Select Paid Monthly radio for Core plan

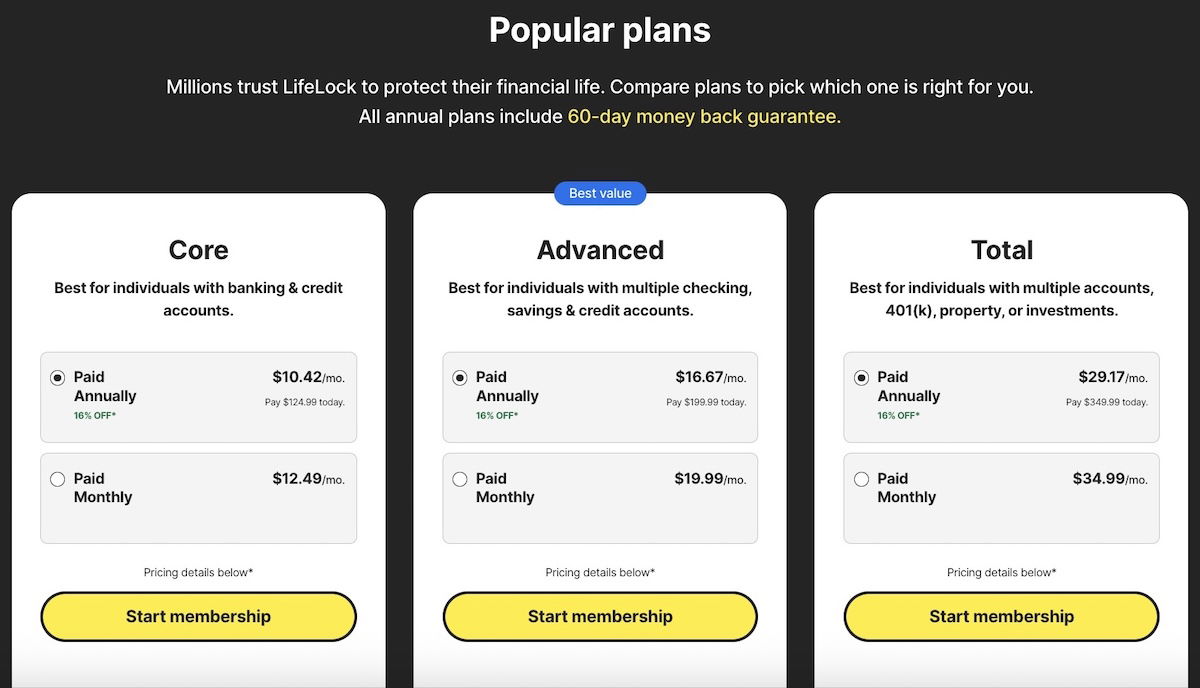pos(58,479)
